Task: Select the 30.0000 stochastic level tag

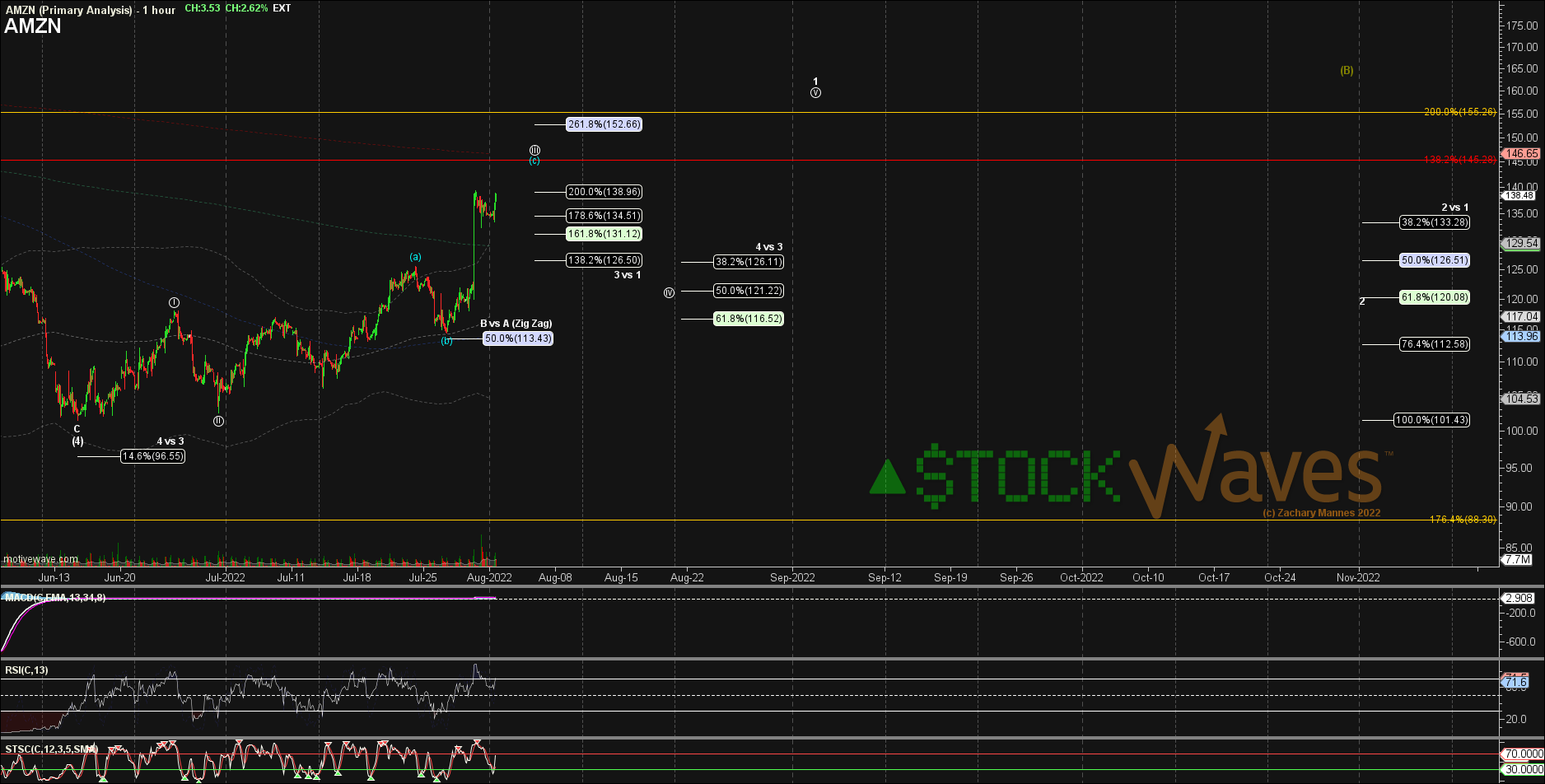Action: (x=1523, y=769)
